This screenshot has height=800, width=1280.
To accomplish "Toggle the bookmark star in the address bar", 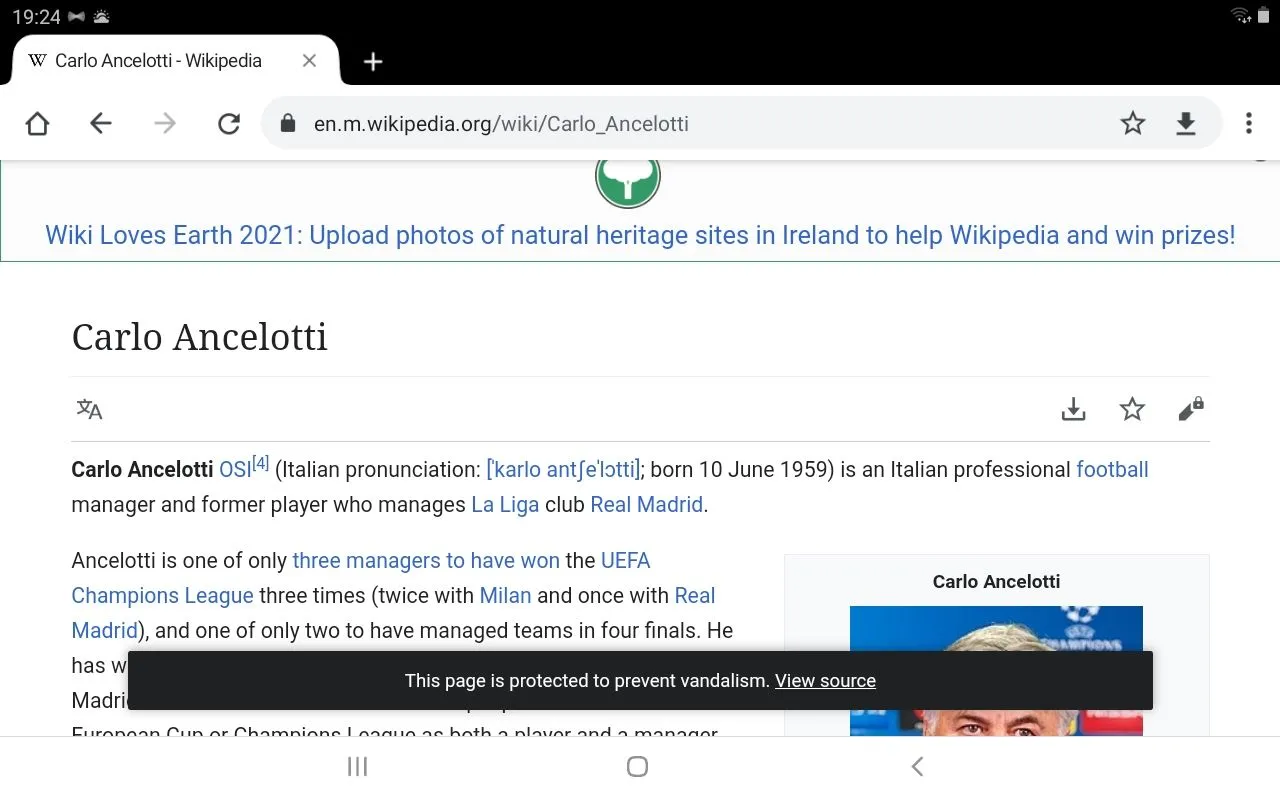I will tap(1133, 123).
